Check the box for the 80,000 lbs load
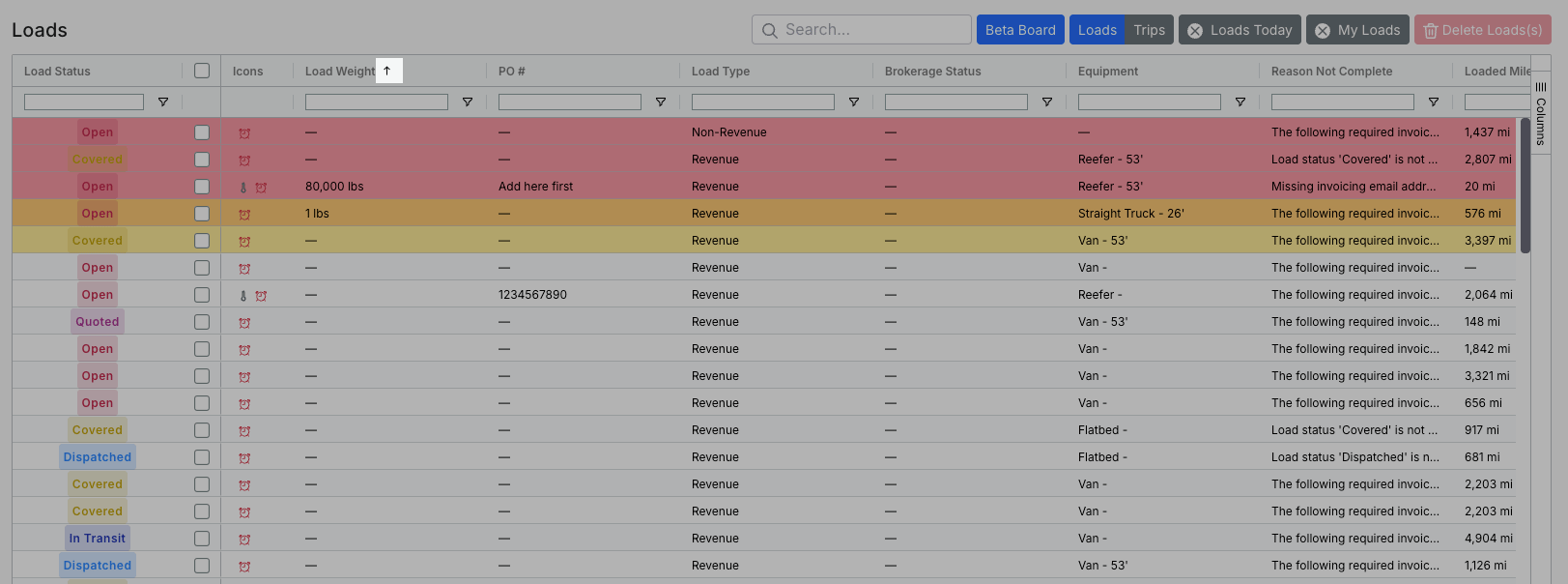 202,187
